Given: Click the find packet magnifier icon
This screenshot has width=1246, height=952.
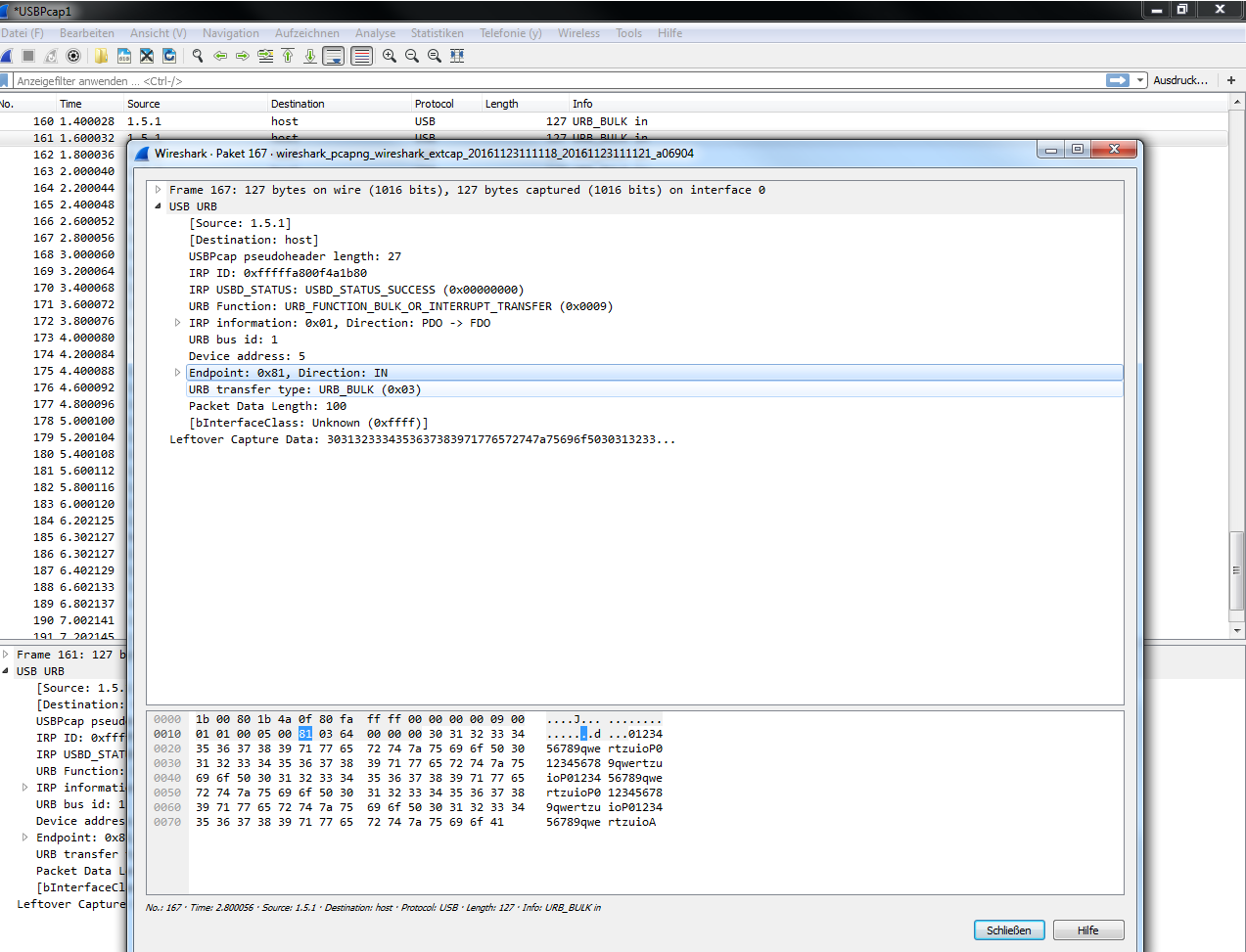Looking at the screenshot, I should [x=198, y=56].
